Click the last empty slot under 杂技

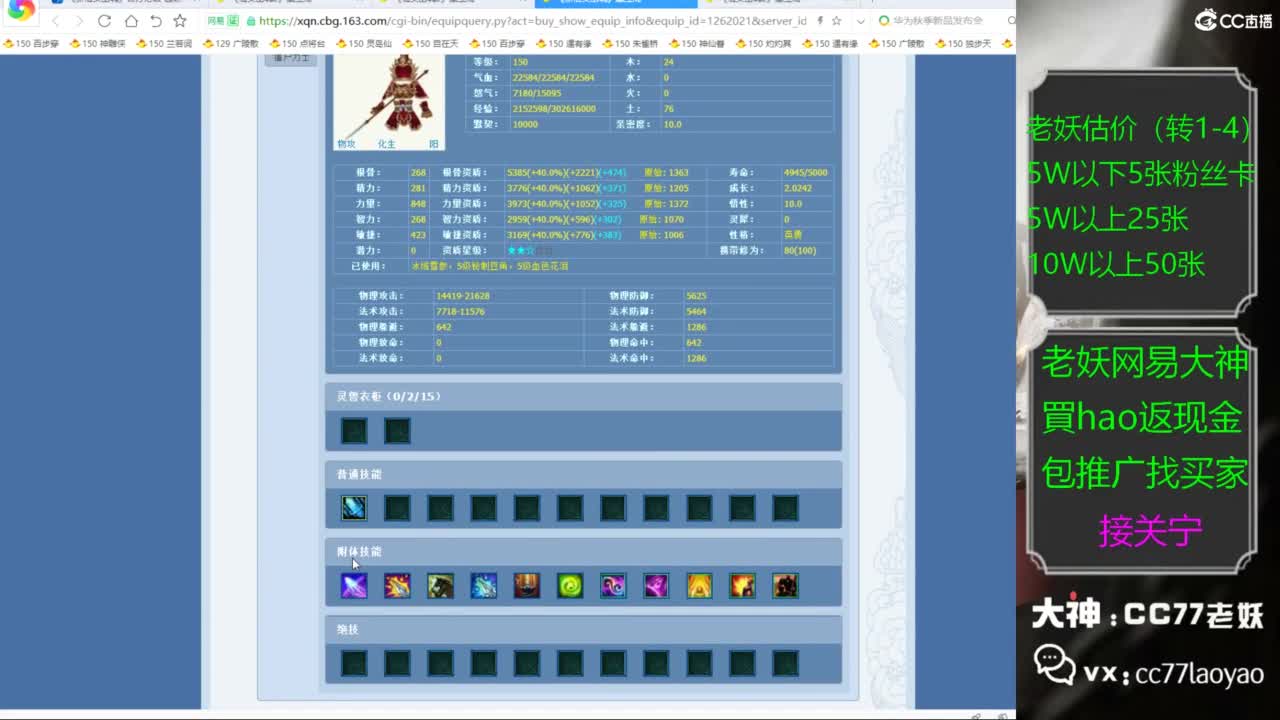click(785, 663)
